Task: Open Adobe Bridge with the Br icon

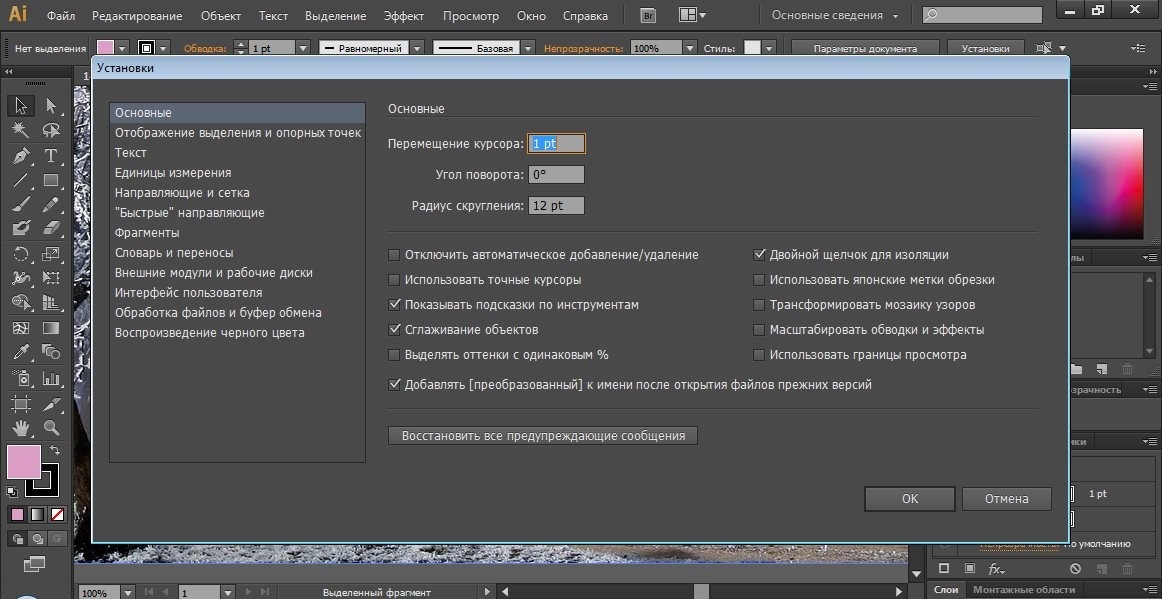Action: click(648, 16)
